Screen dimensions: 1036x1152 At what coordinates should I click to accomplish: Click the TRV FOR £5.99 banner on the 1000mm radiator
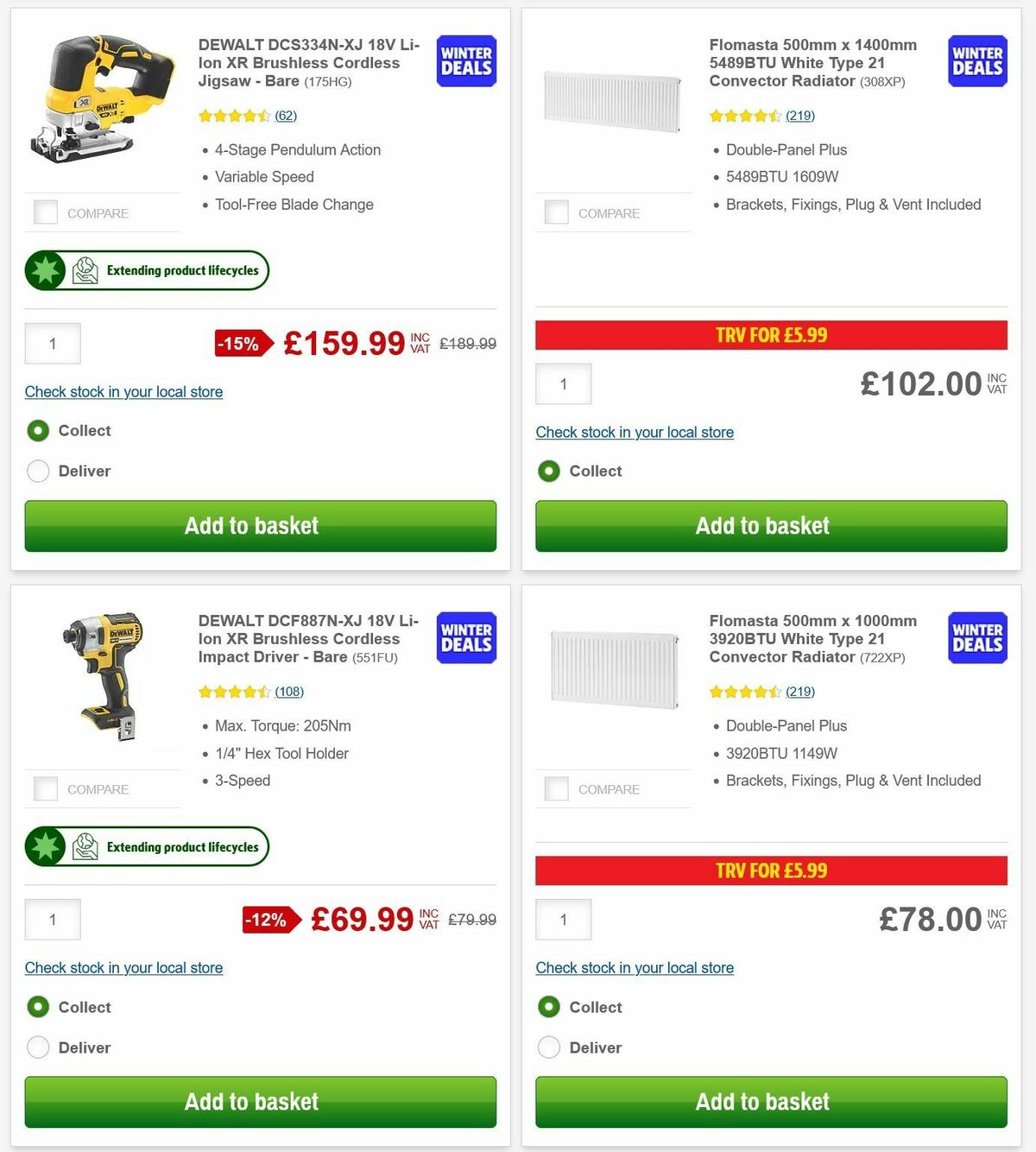(771, 870)
